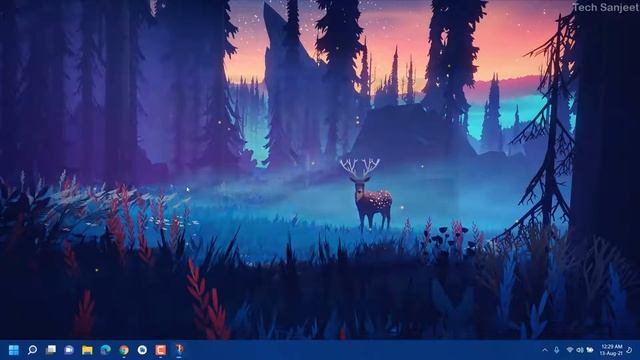Expand hidden system tray icons chevron
The height and width of the screenshot is (360, 640).
tap(544, 350)
